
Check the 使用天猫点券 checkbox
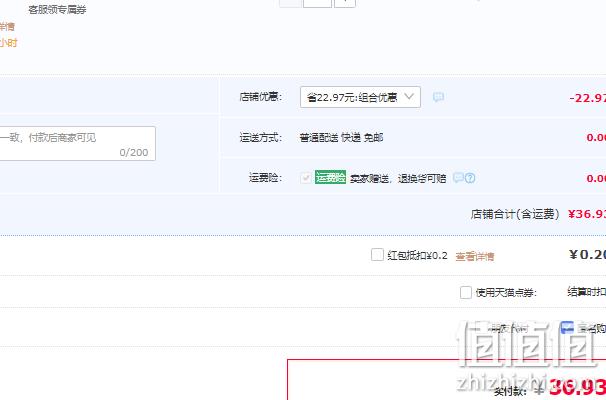click(466, 292)
